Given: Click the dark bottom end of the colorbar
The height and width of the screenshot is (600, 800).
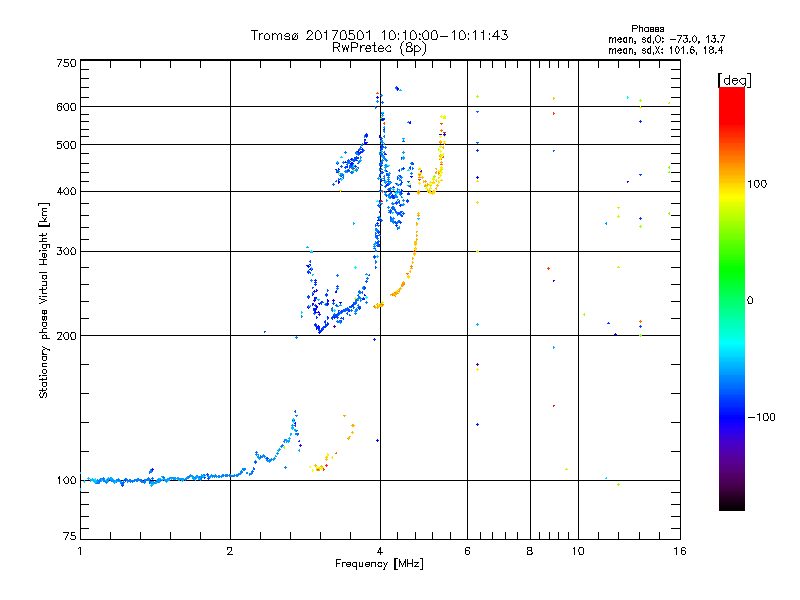Looking at the screenshot, I should point(732,500).
